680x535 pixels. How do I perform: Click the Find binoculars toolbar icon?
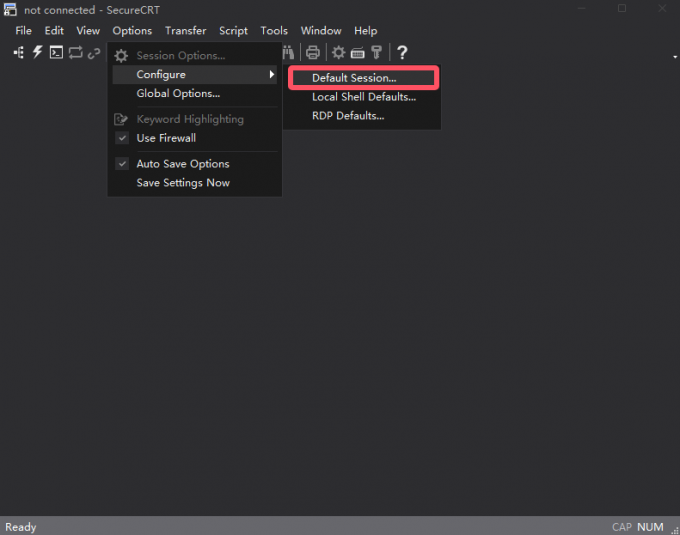click(288, 52)
